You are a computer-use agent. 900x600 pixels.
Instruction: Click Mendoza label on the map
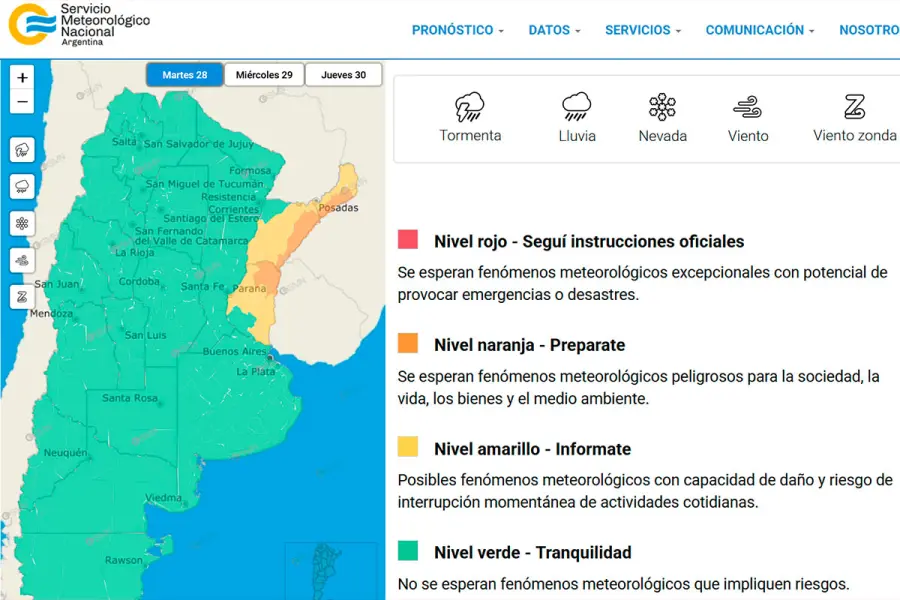52,313
